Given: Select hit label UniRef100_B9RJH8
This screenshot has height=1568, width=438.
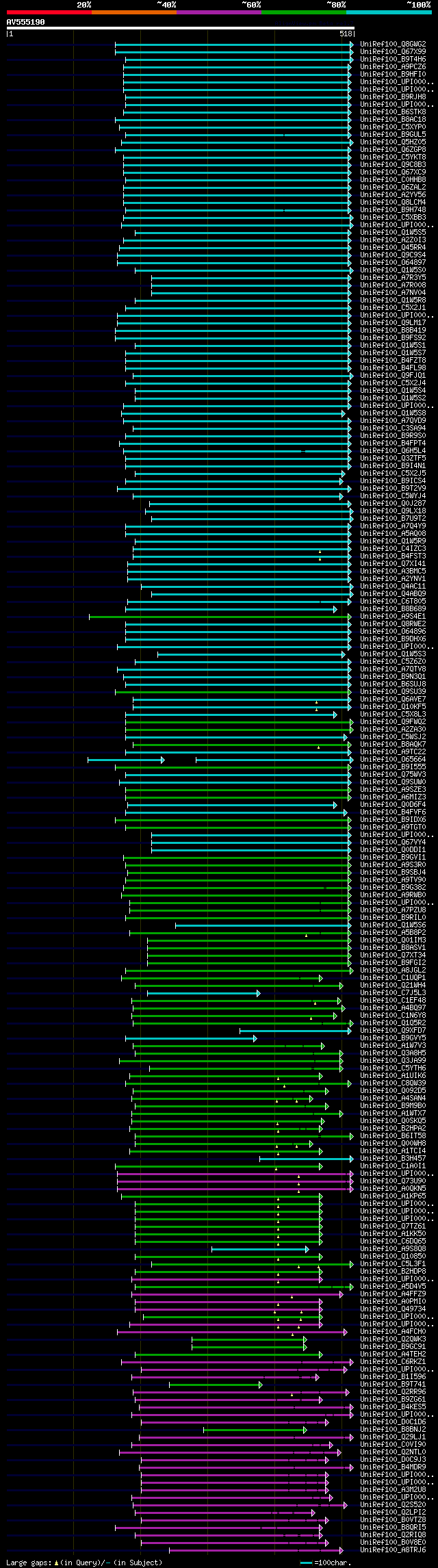Looking at the screenshot, I should [x=393, y=97].
